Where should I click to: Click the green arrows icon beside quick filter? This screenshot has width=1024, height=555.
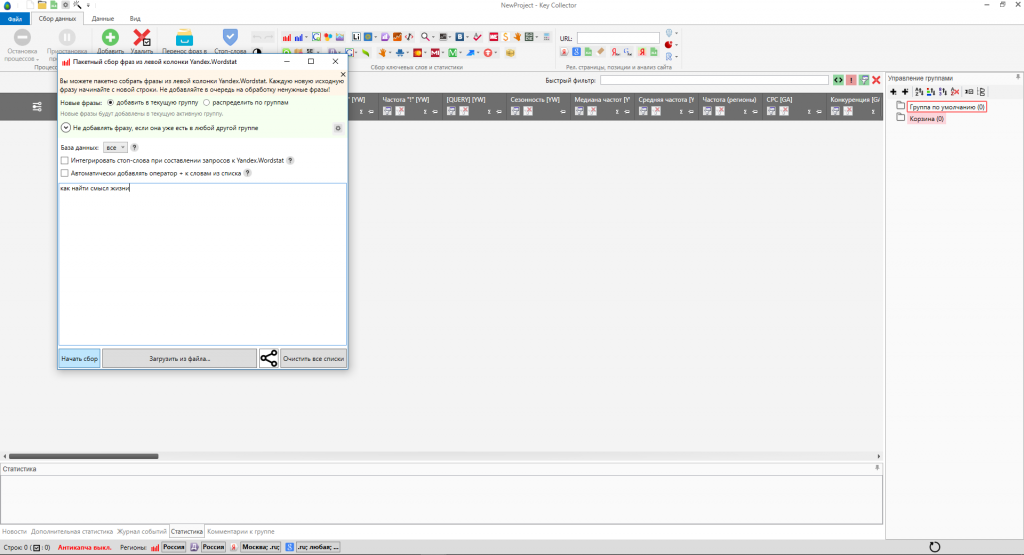coord(839,80)
